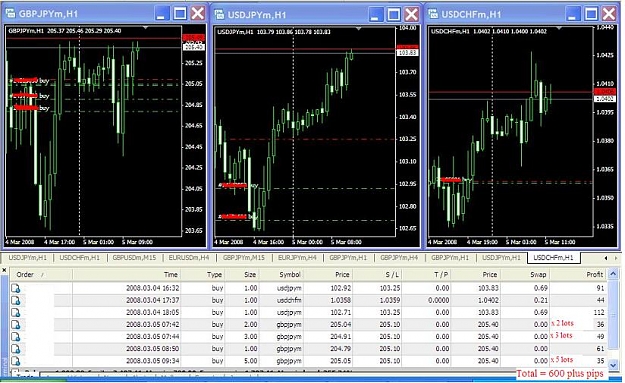Click the take profit 0.0000 cell

pos(438,300)
